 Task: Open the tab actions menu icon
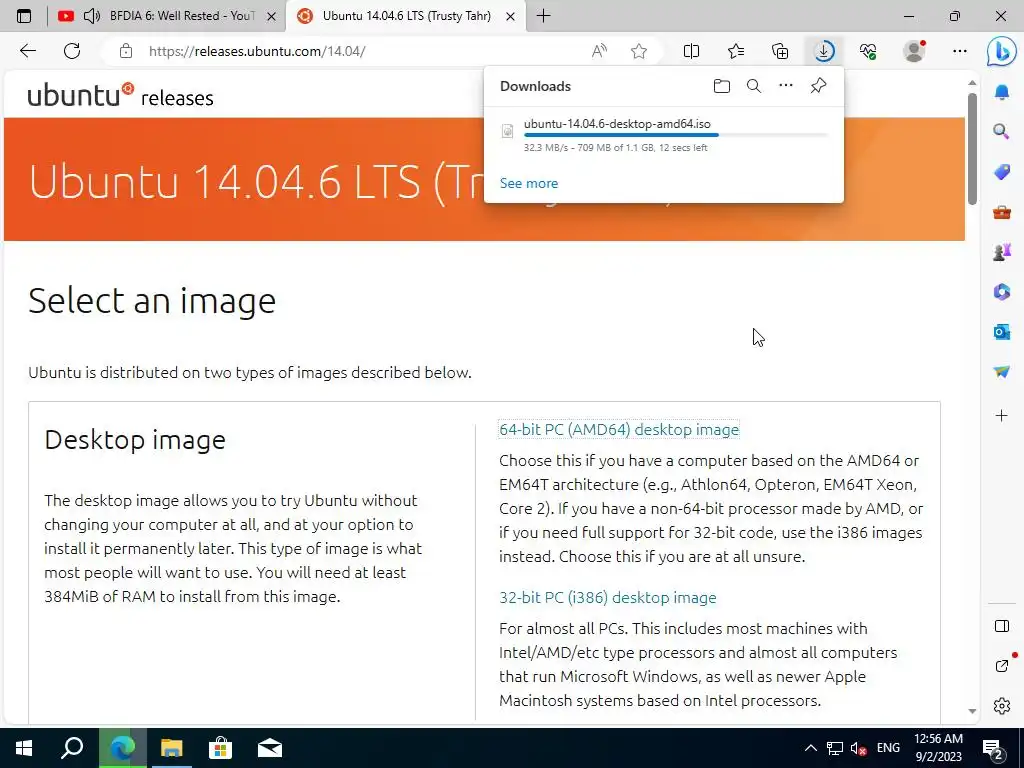tap(24, 16)
